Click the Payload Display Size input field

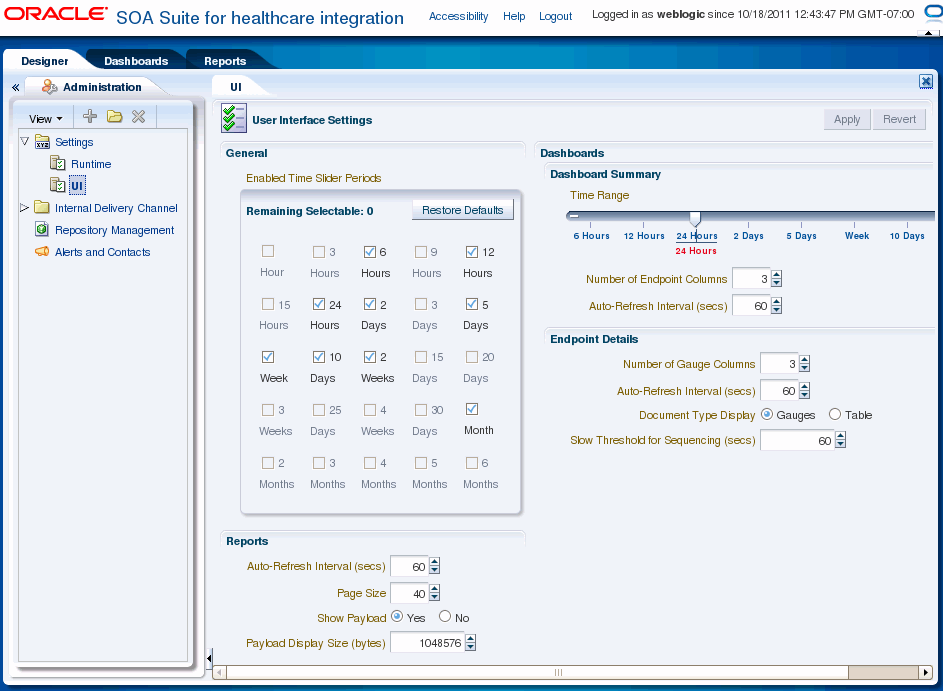(x=427, y=643)
